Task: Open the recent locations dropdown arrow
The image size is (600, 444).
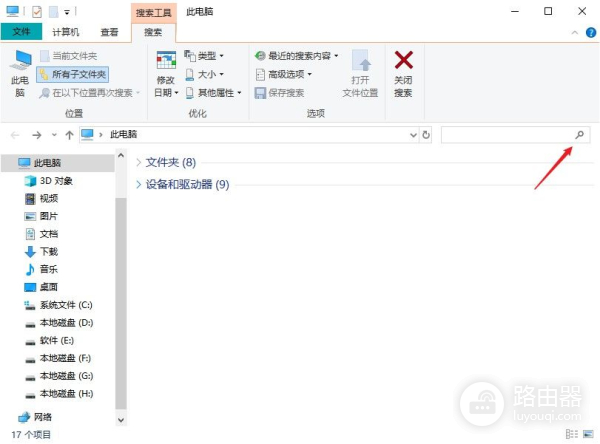Action: 54,135
